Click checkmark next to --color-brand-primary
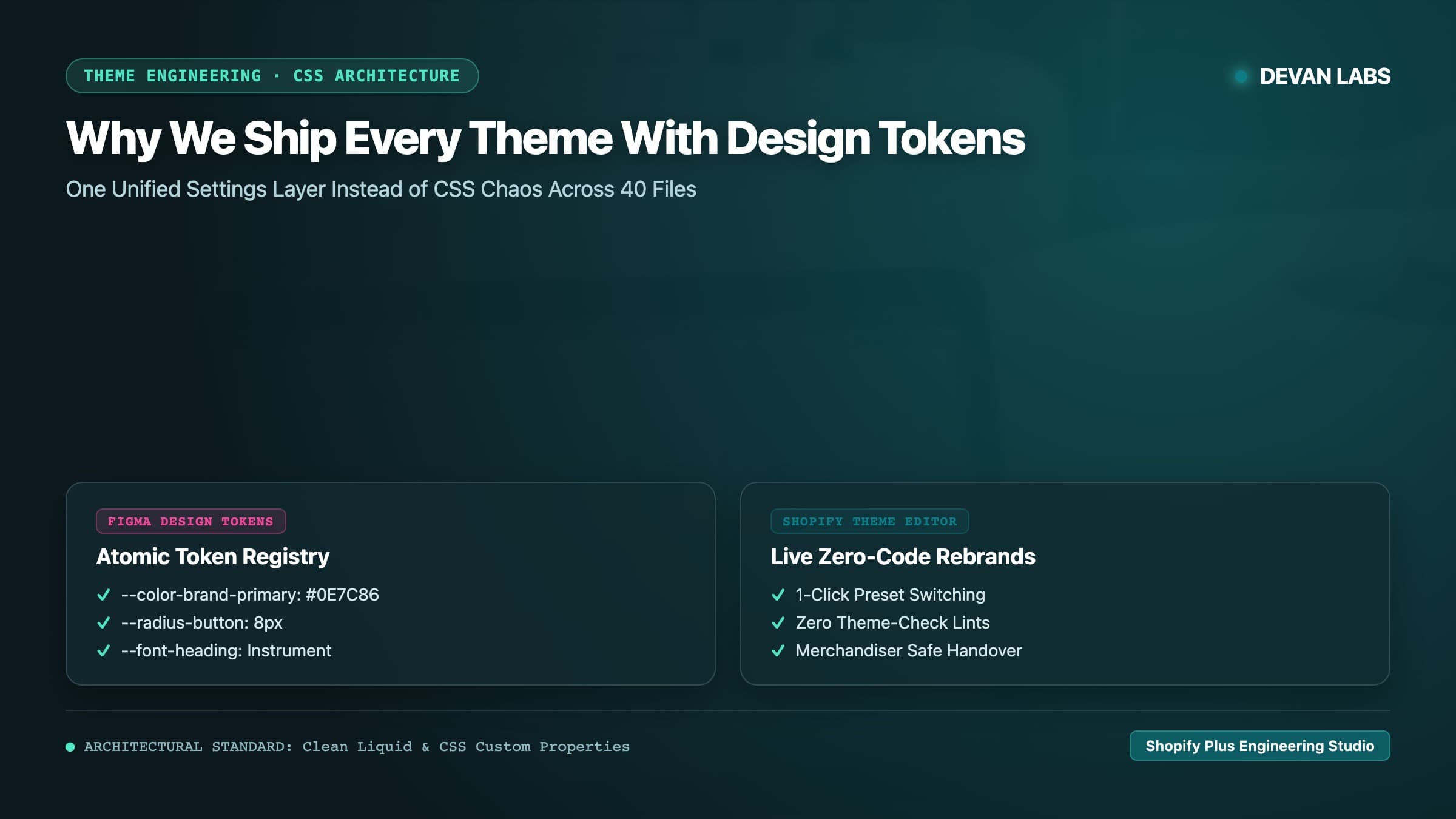 [x=104, y=595]
